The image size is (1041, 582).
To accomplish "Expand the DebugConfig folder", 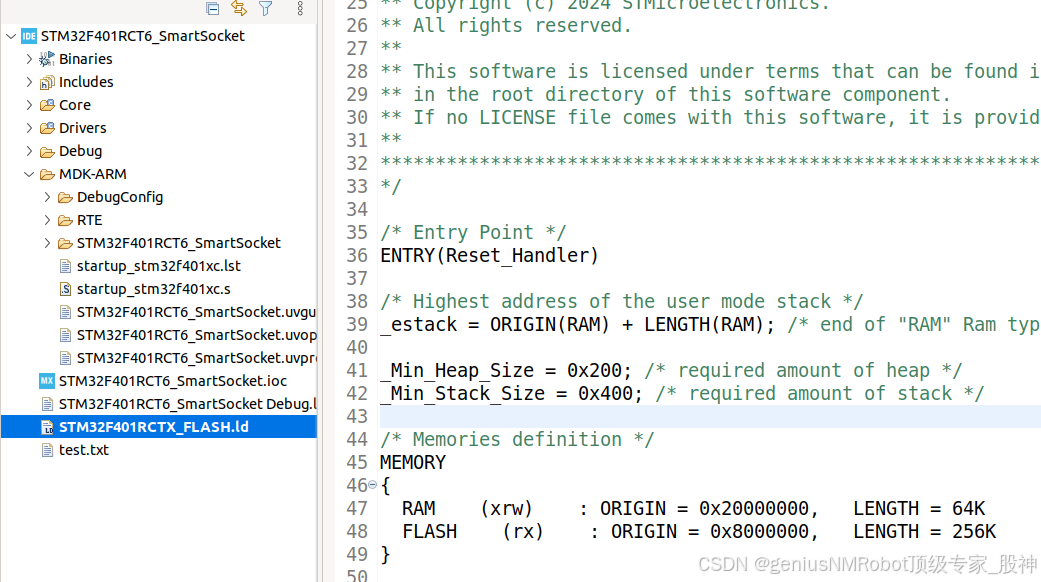I will coord(46,196).
